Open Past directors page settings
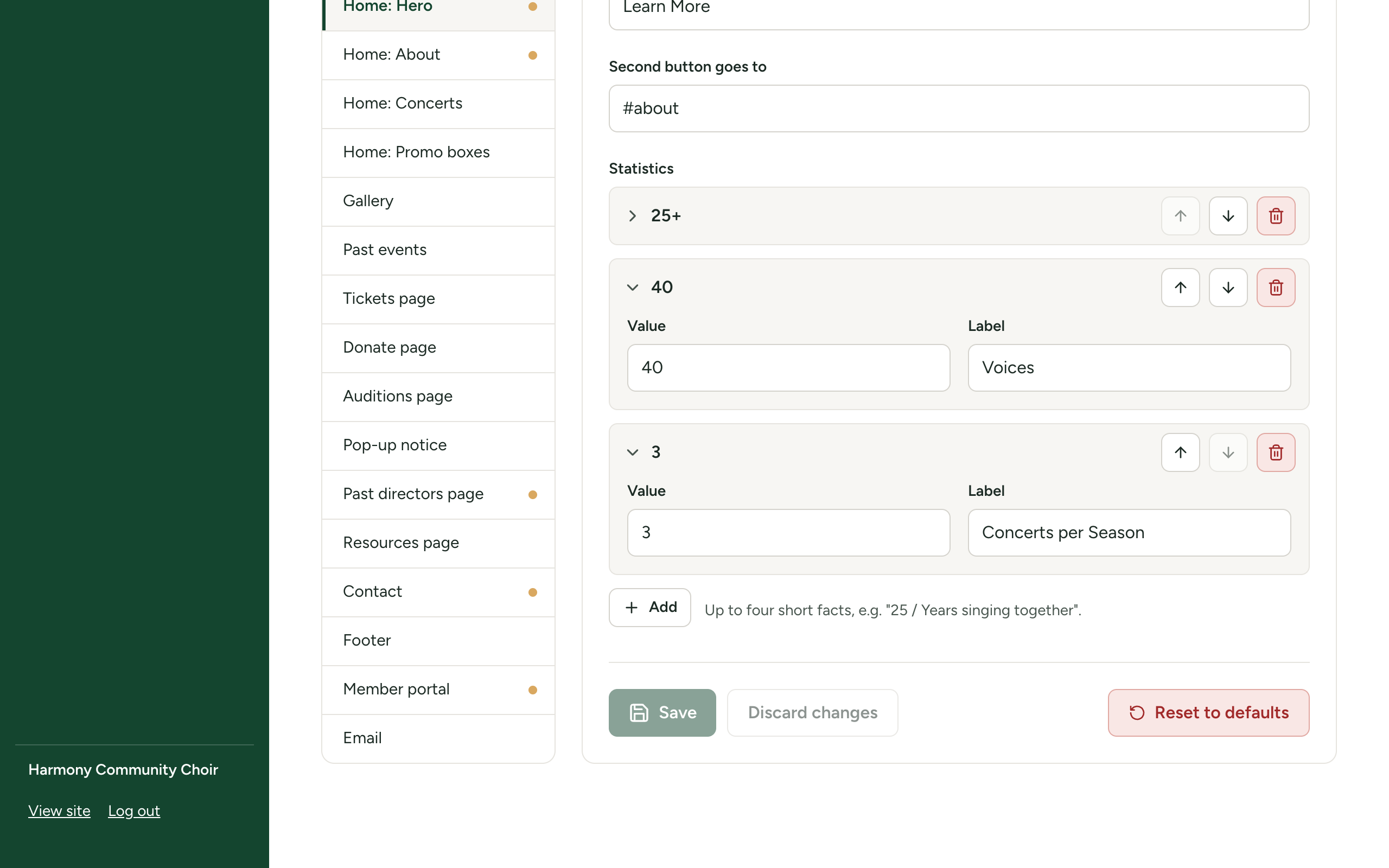Viewport: 1389px width, 868px height. 438,494
